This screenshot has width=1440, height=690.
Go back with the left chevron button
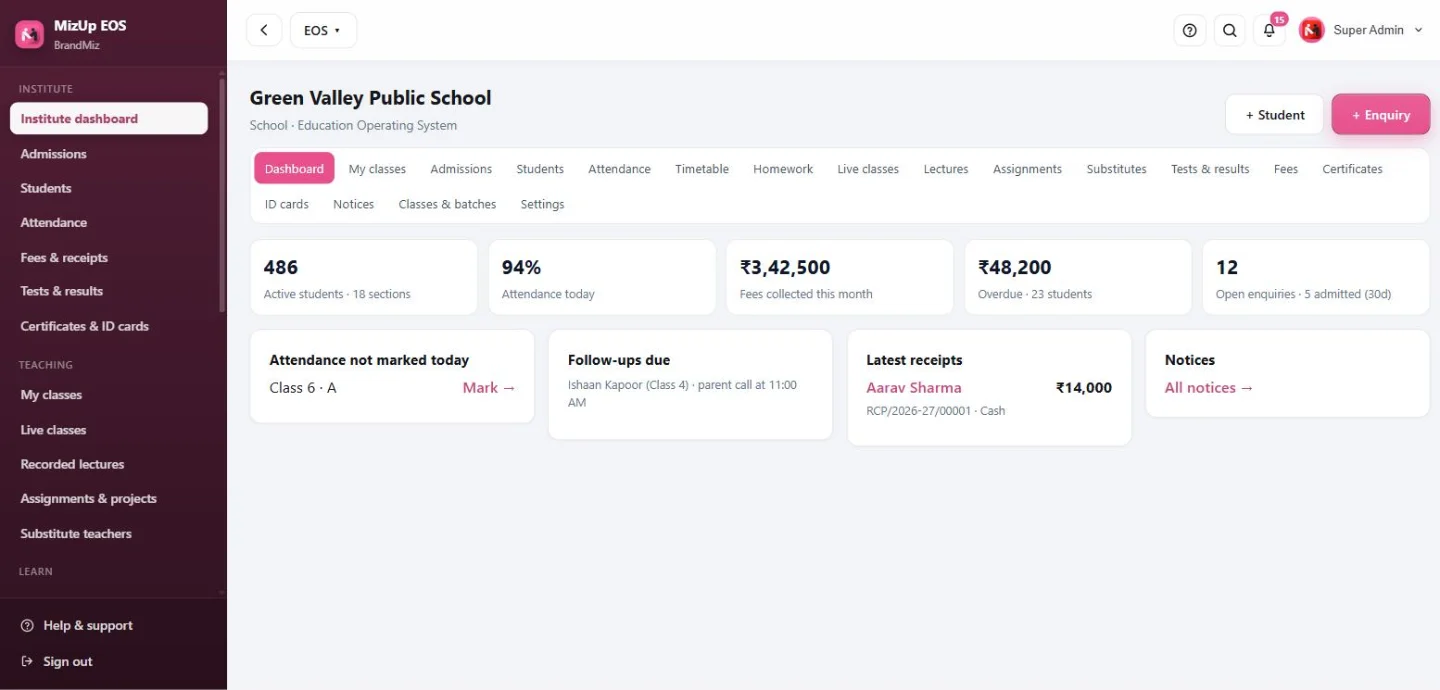264,30
